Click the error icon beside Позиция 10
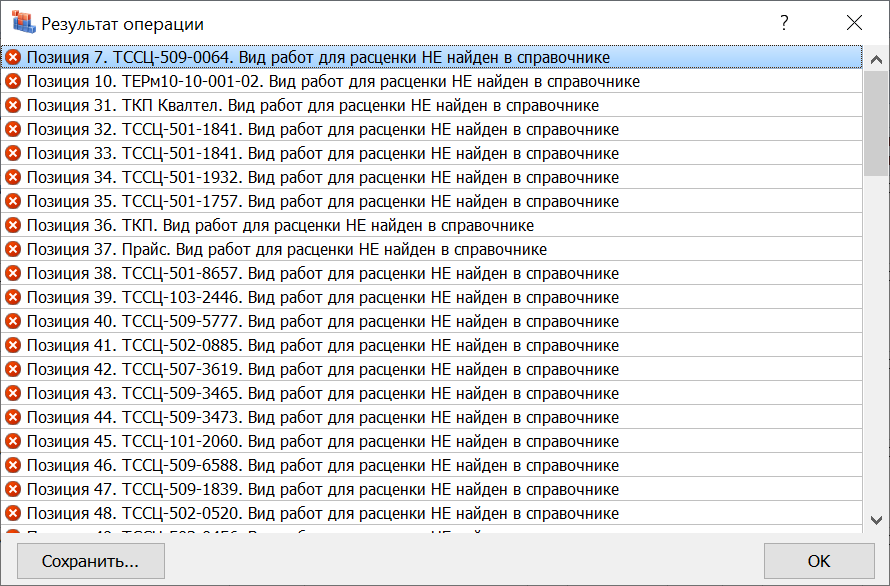 pyautogui.click(x=13, y=81)
